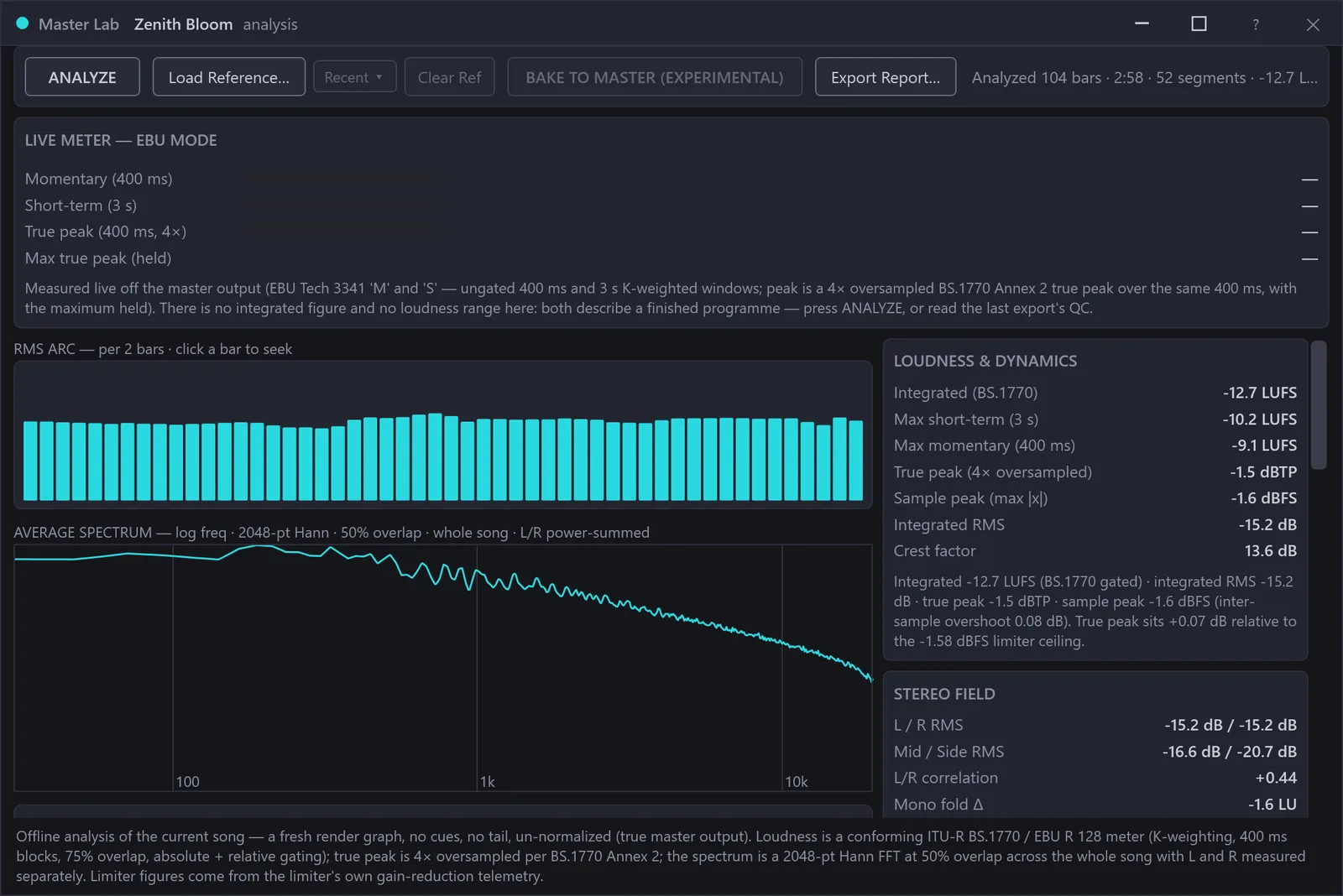Click the AVERAGE SPECTRUM caption text
This screenshot has width=1343, height=896.
pos(332,533)
